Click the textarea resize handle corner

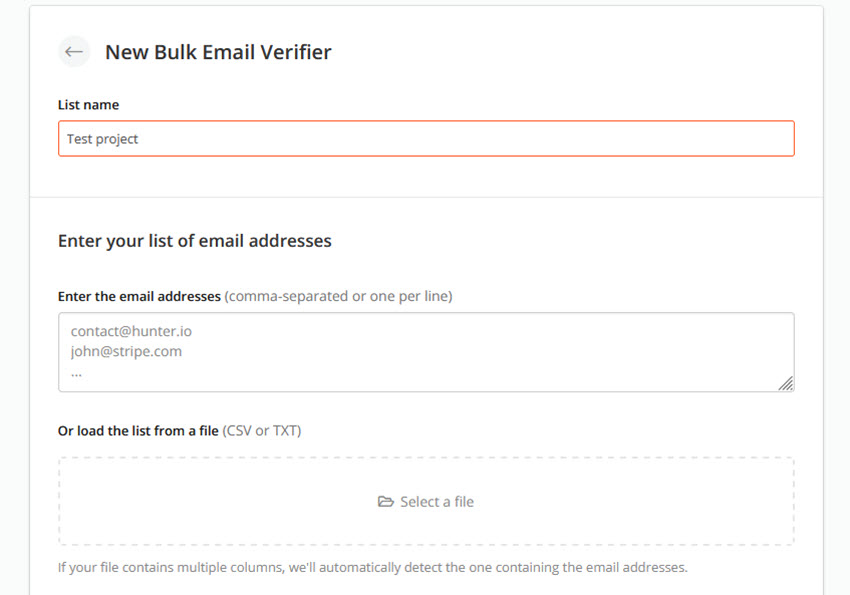click(x=786, y=383)
